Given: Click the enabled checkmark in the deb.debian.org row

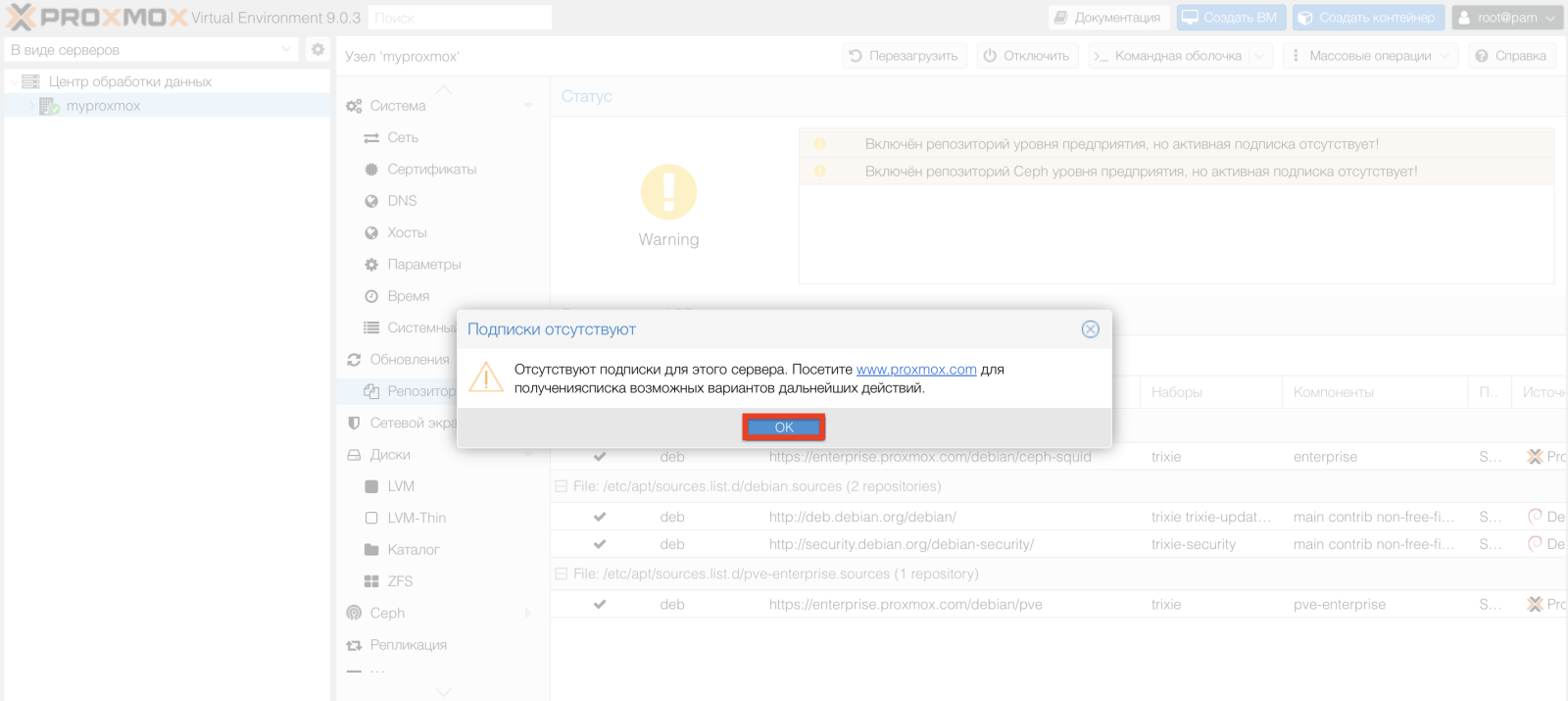Looking at the screenshot, I should [600, 517].
